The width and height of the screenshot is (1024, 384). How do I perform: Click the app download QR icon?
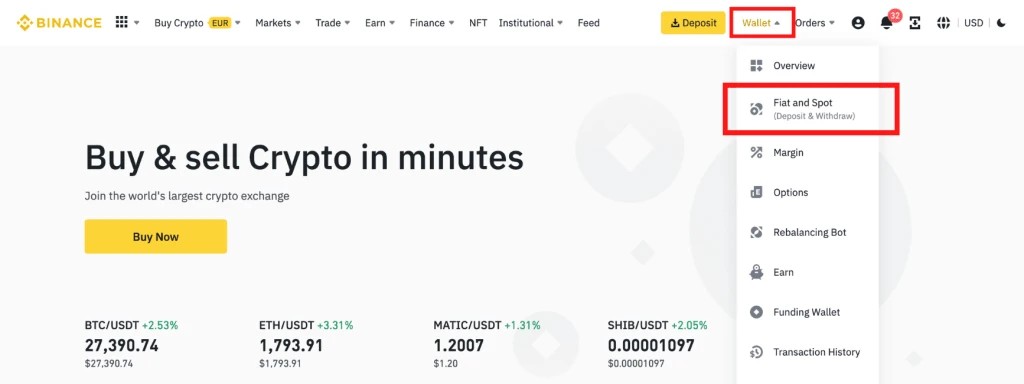click(x=915, y=23)
